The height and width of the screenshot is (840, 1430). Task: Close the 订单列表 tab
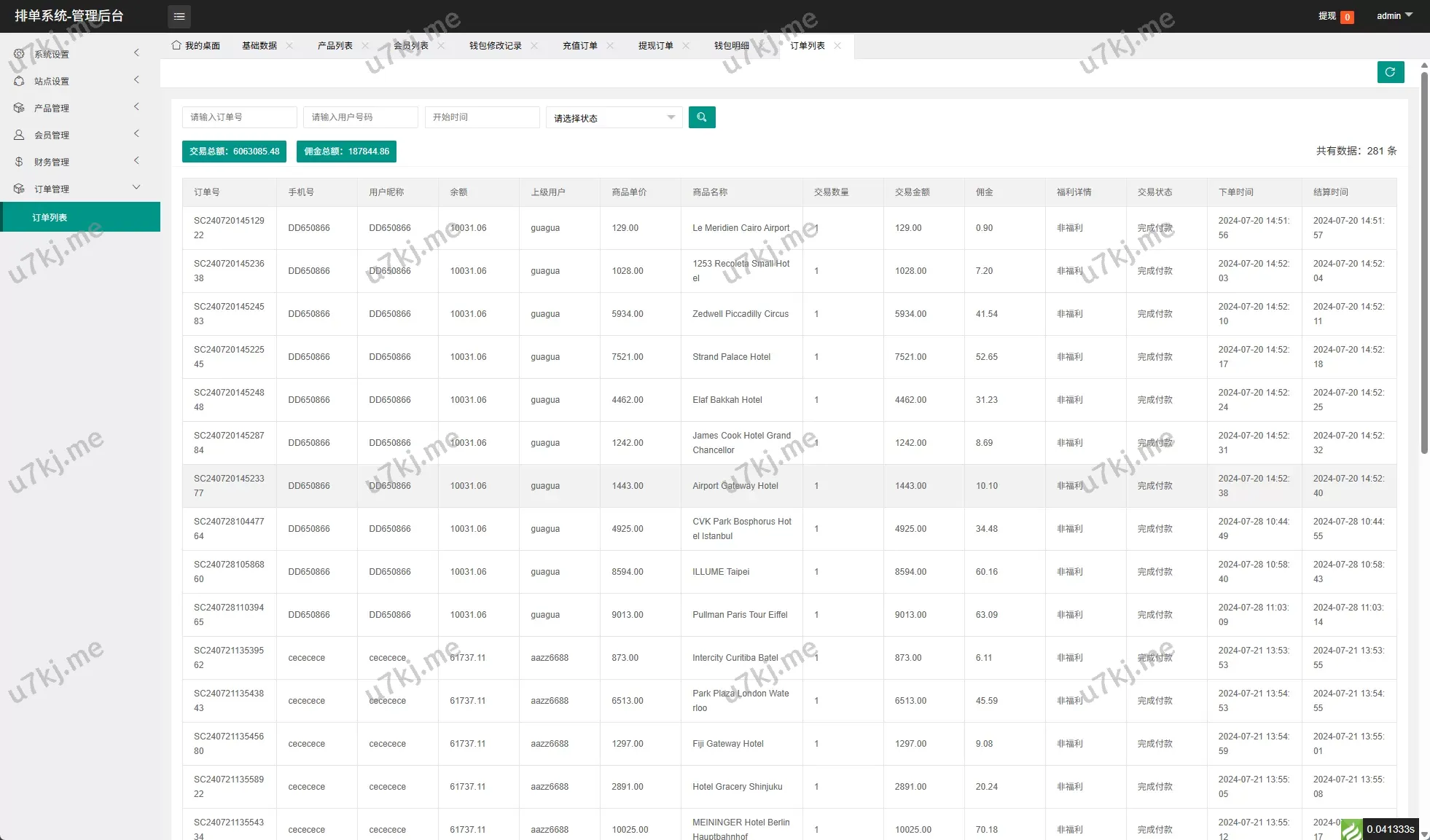[837, 46]
